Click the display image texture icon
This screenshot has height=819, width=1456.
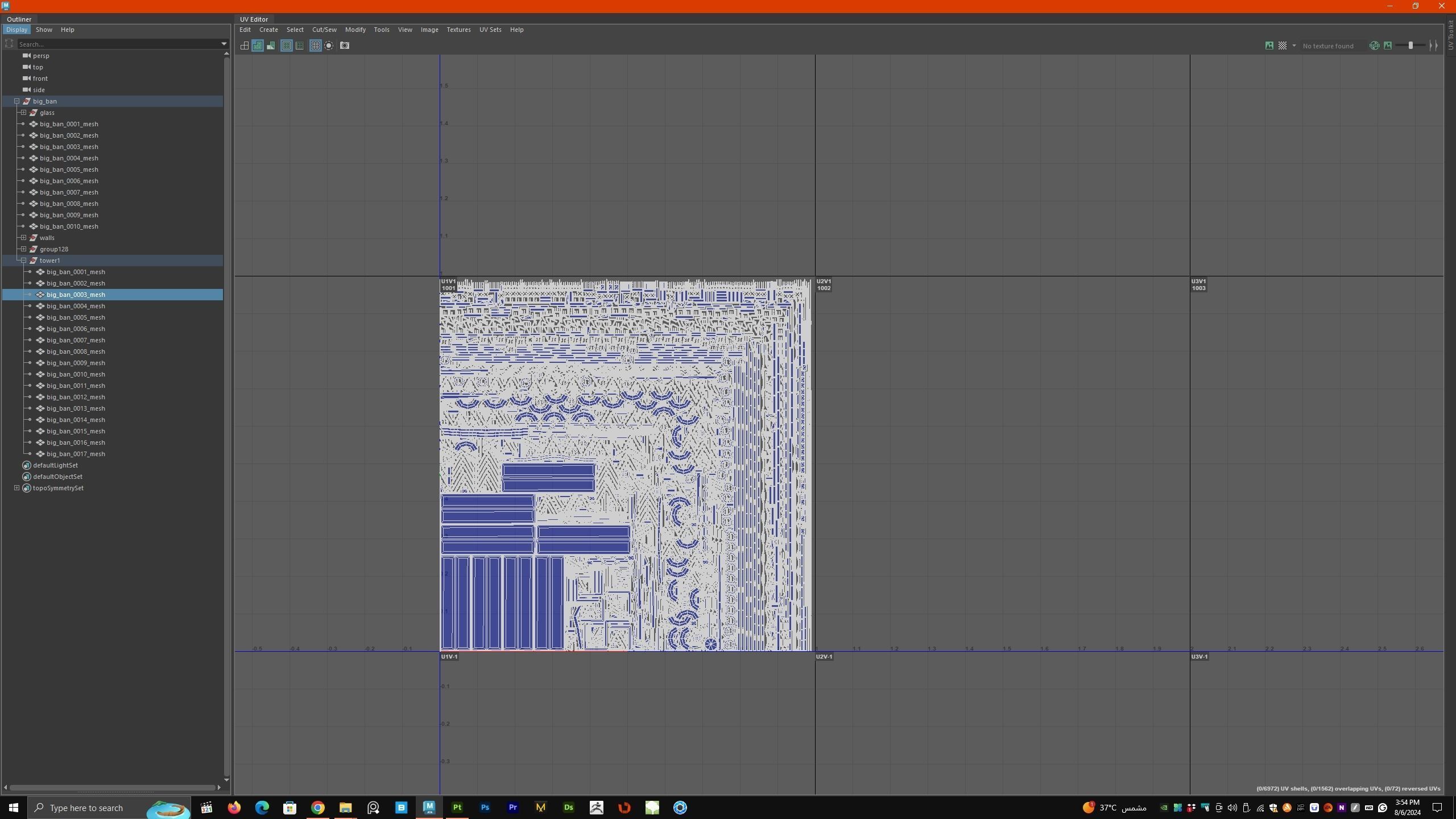1269,45
